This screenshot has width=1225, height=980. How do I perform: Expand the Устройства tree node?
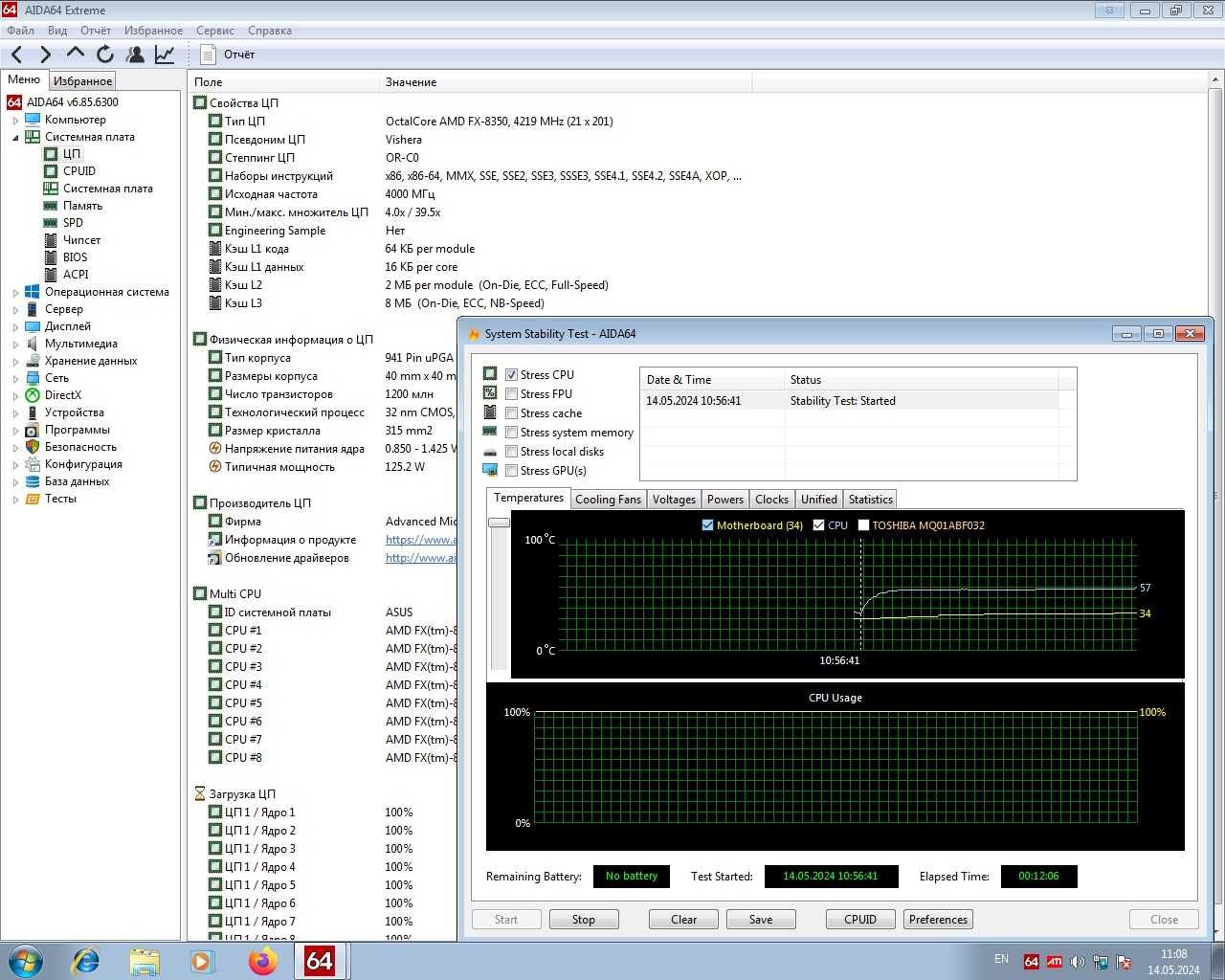[x=15, y=413]
